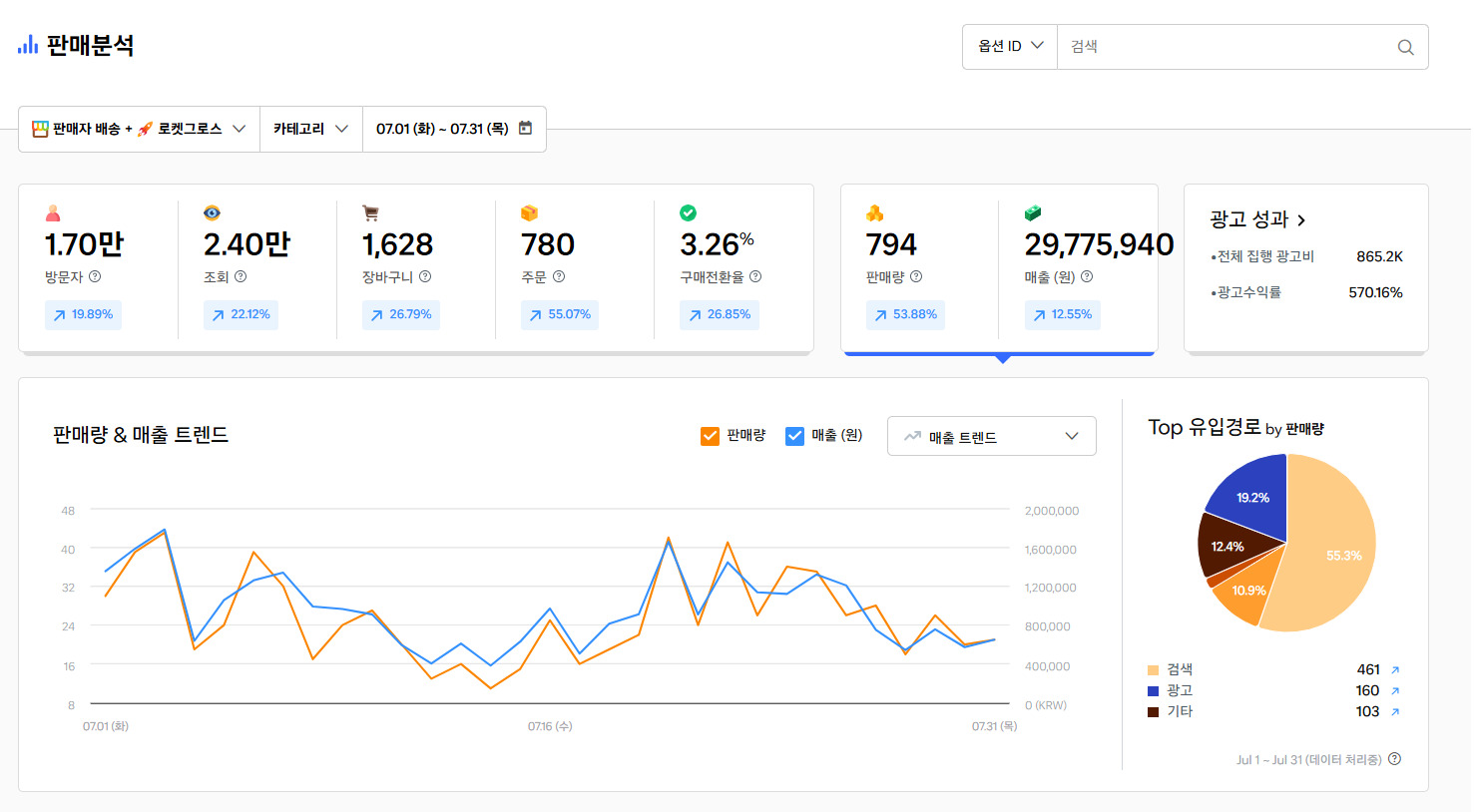
Task: Click the 53.88% 판매량 growth badge
Action: click(x=905, y=314)
